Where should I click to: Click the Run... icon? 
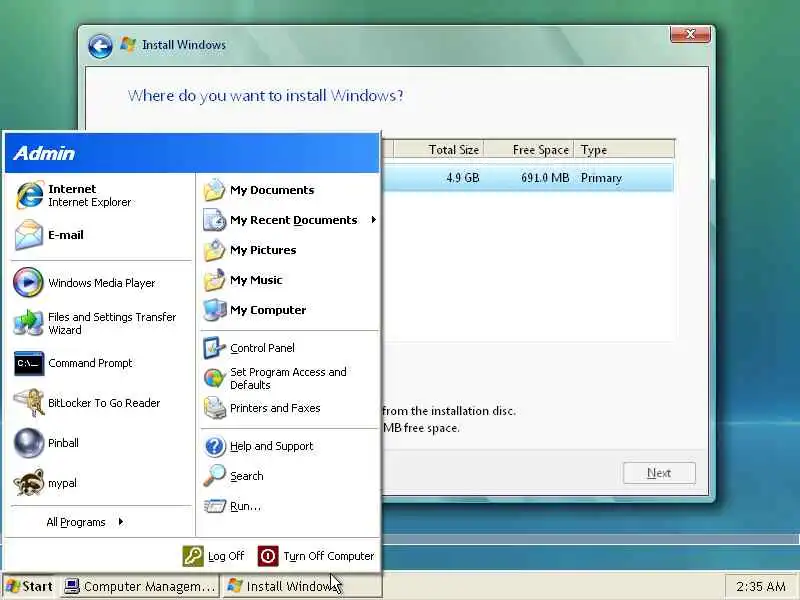tap(214, 506)
